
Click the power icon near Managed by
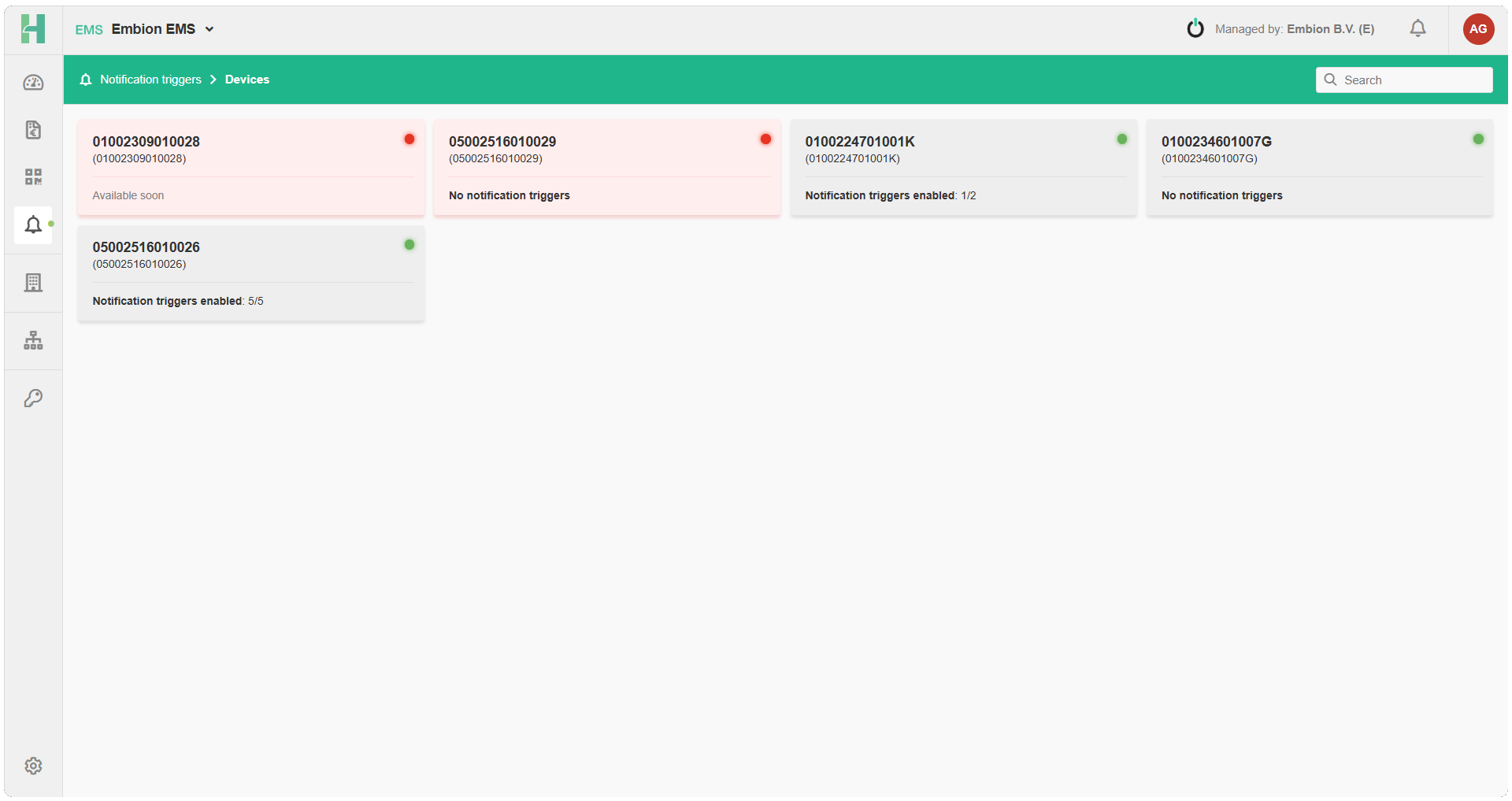(x=1195, y=29)
